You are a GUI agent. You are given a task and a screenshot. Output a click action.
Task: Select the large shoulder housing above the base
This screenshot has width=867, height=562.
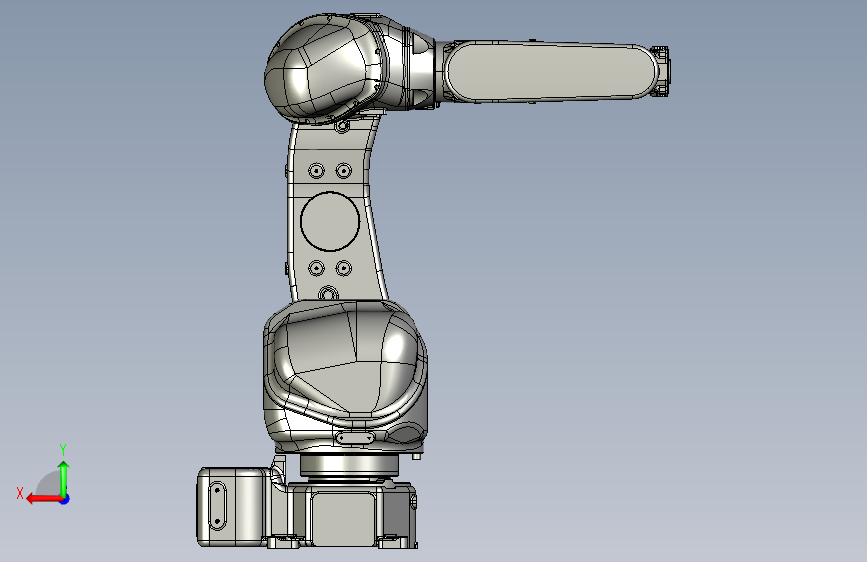[345, 376]
